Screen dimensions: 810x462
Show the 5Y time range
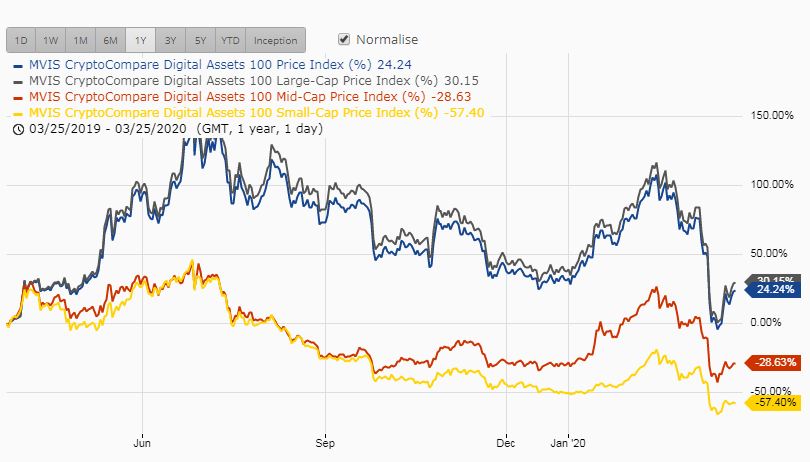[x=200, y=40]
